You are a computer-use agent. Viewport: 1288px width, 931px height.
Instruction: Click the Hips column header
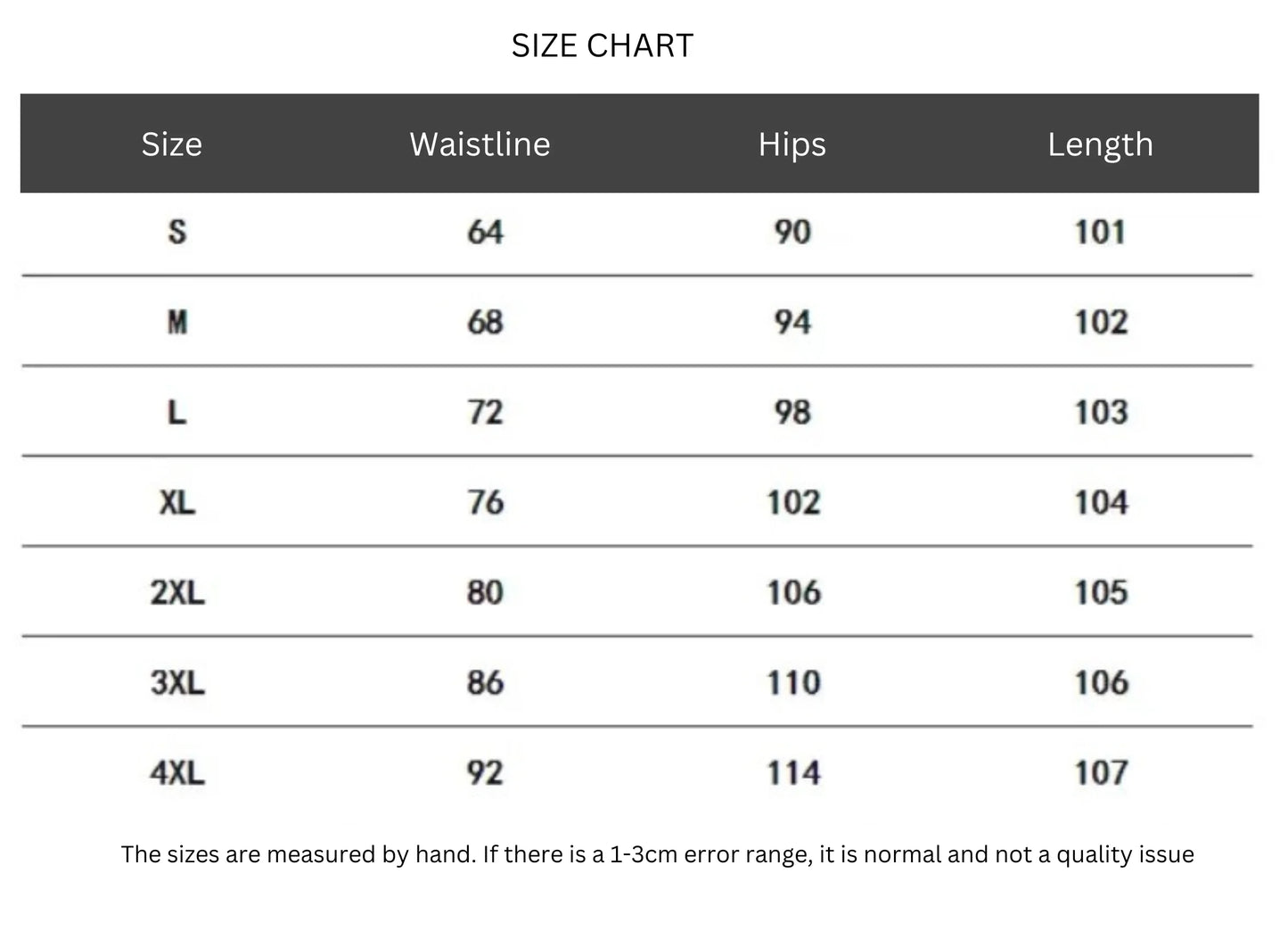[792, 144]
